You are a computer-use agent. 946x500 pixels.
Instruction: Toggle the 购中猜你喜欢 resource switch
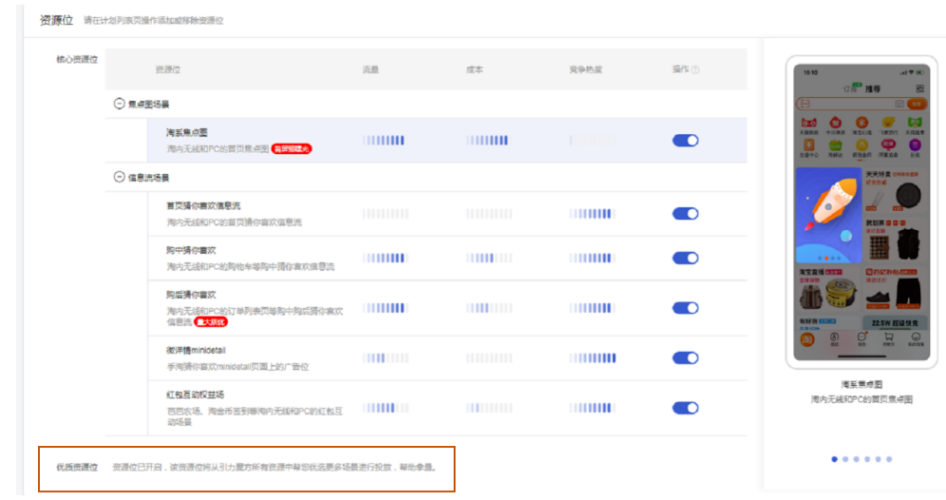(x=685, y=258)
